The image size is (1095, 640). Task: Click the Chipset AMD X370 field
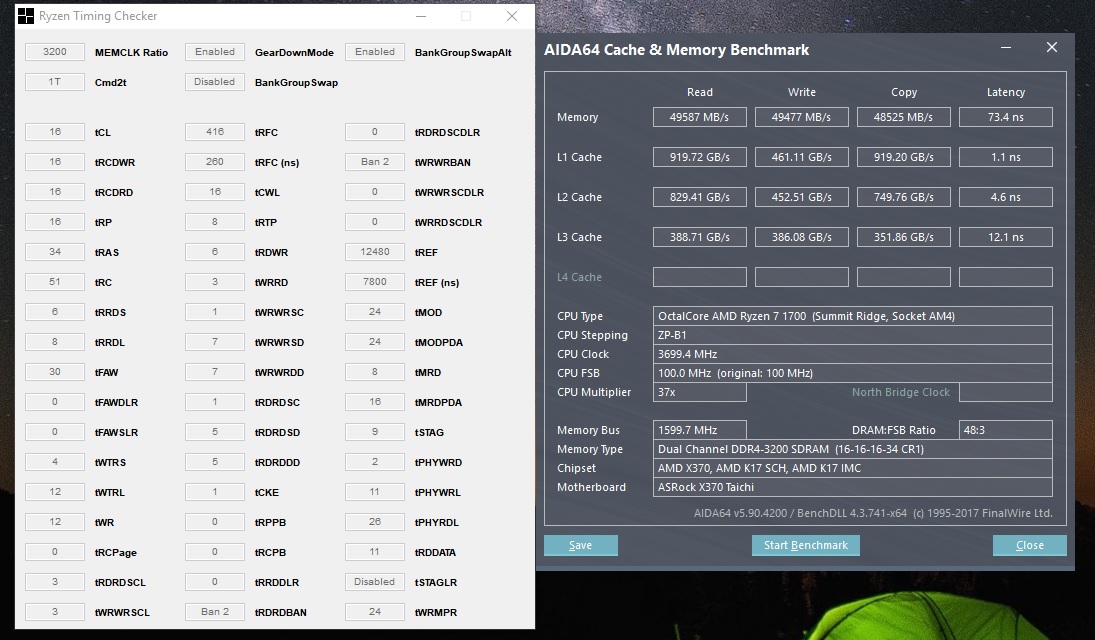[853, 468]
